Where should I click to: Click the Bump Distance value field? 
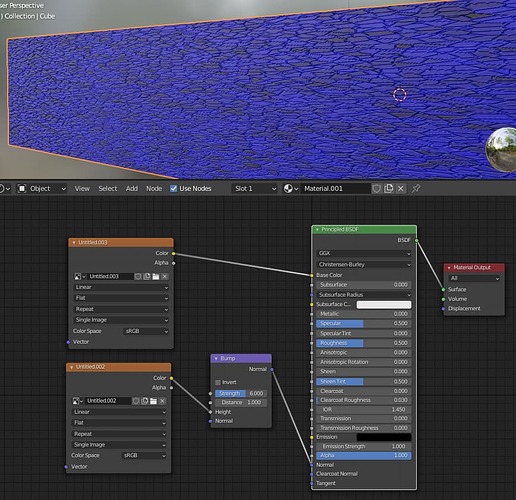tap(241, 403)
